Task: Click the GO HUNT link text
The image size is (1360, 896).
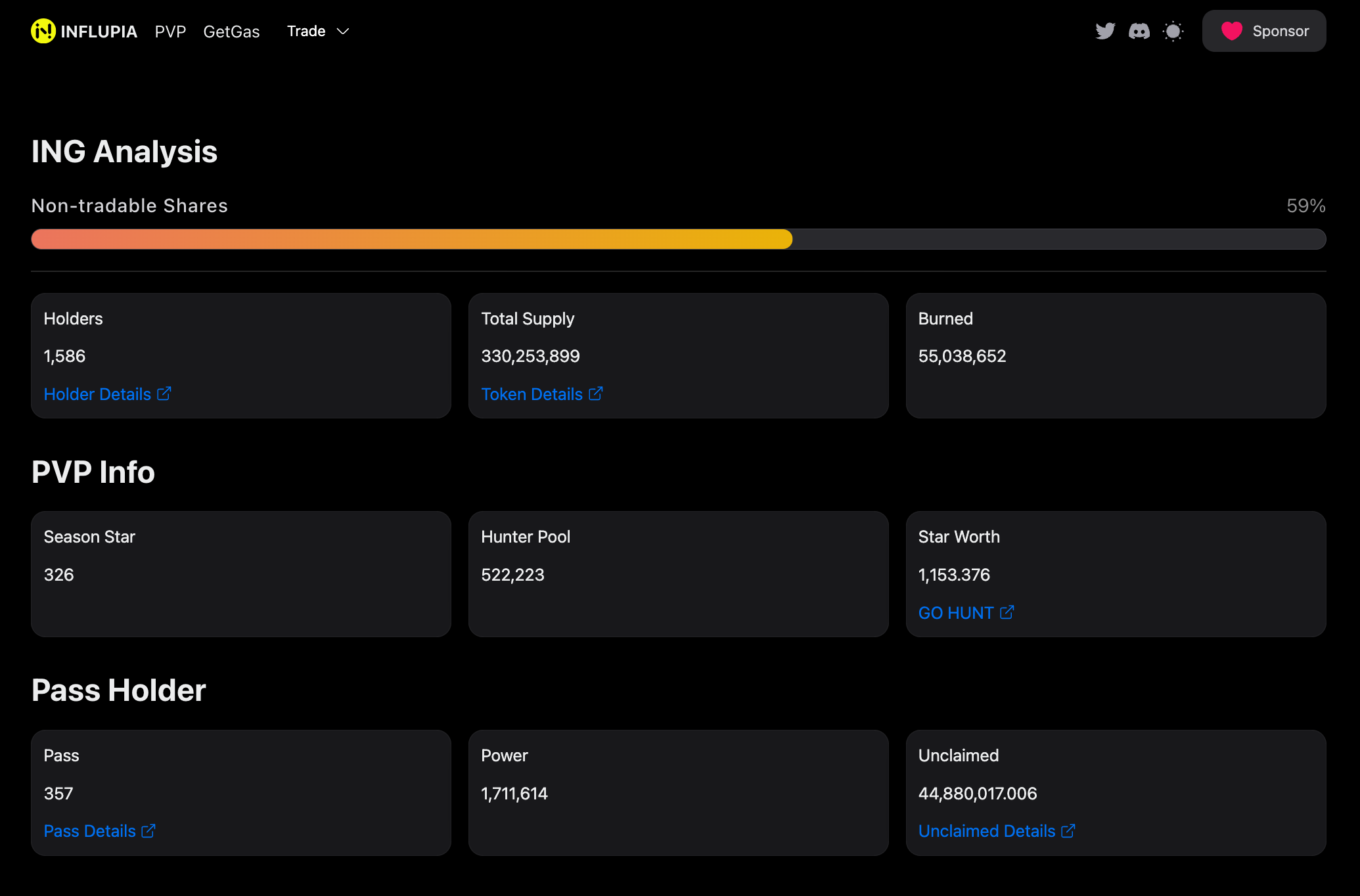Action: click(955, 613)
